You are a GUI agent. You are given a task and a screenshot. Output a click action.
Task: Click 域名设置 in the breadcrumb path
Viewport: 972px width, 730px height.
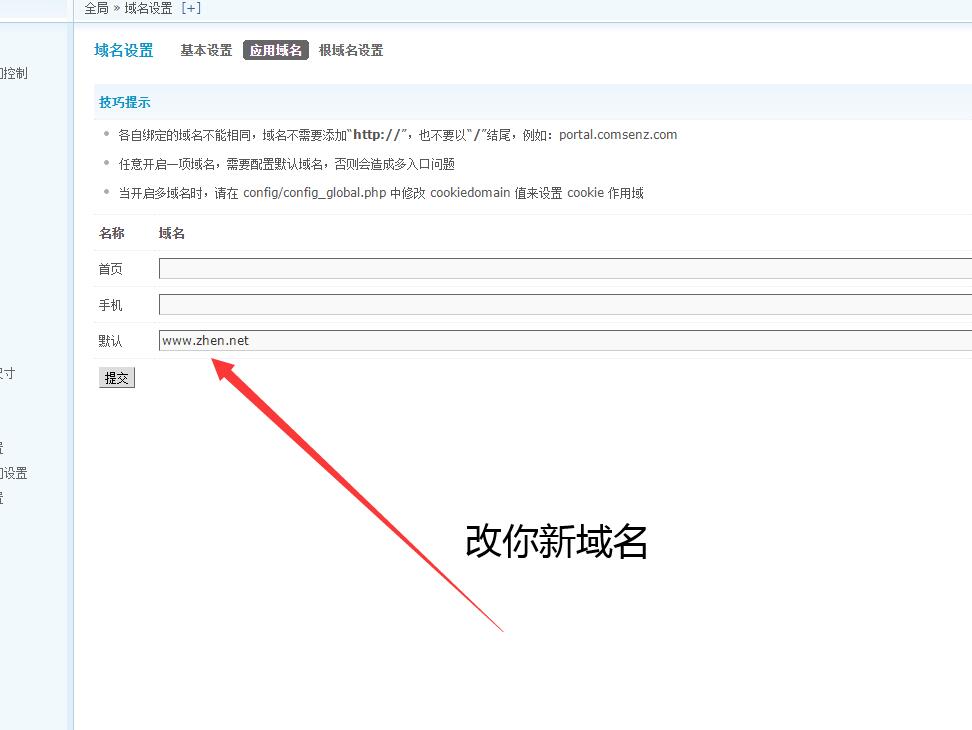(x=148, y=8)
